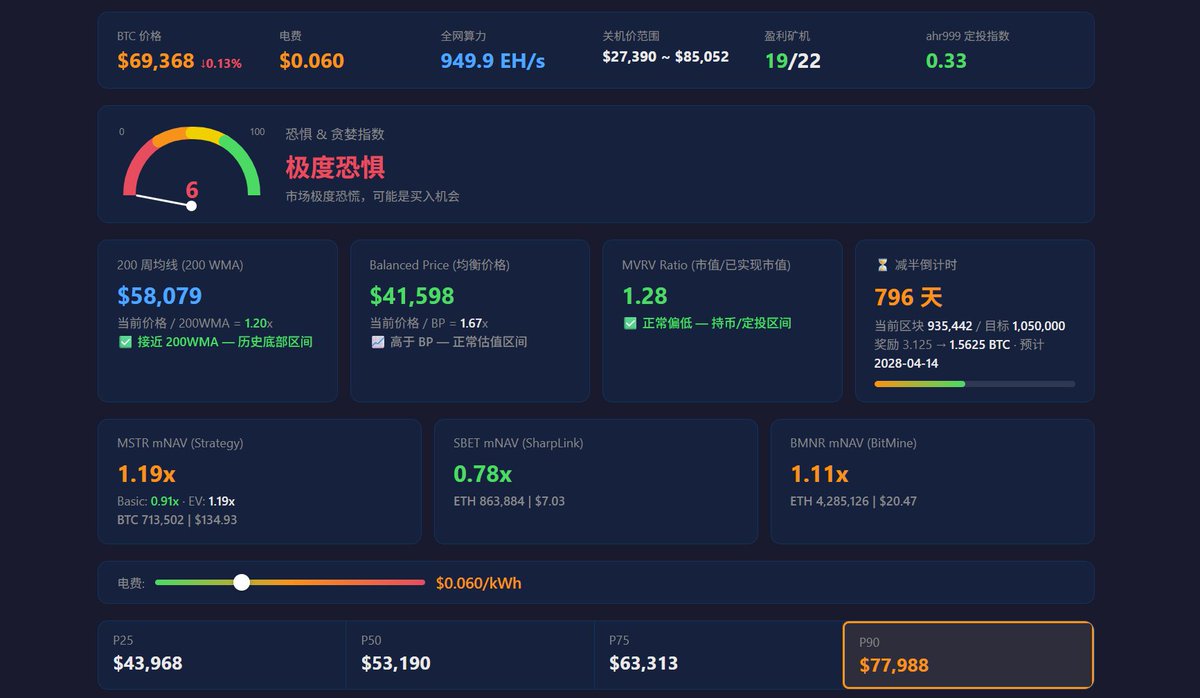
Task: Click the Balanced Price $41,598 value
Action: (x=412, y=296)
